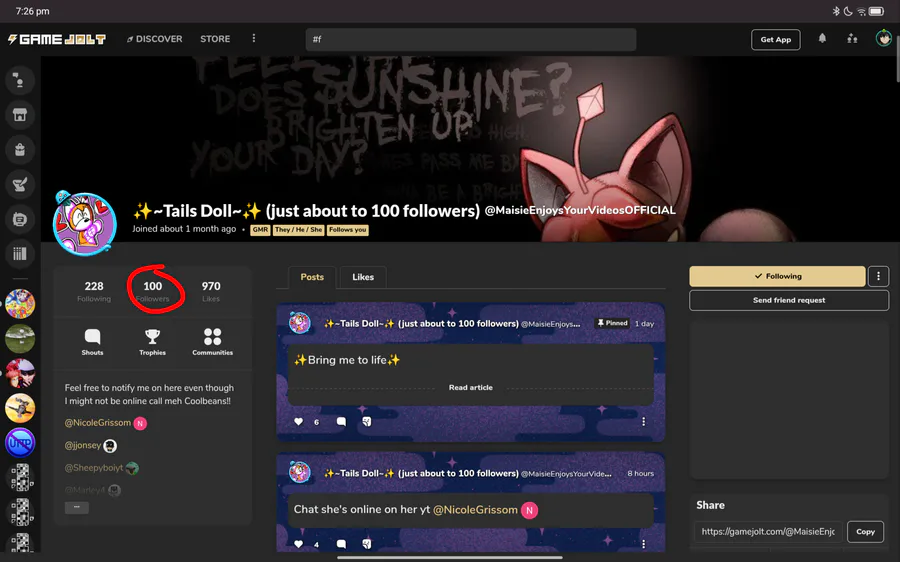Open the green landscape community in sidebar
Viewport: 900px width, 562px height.
coord(20,339)
